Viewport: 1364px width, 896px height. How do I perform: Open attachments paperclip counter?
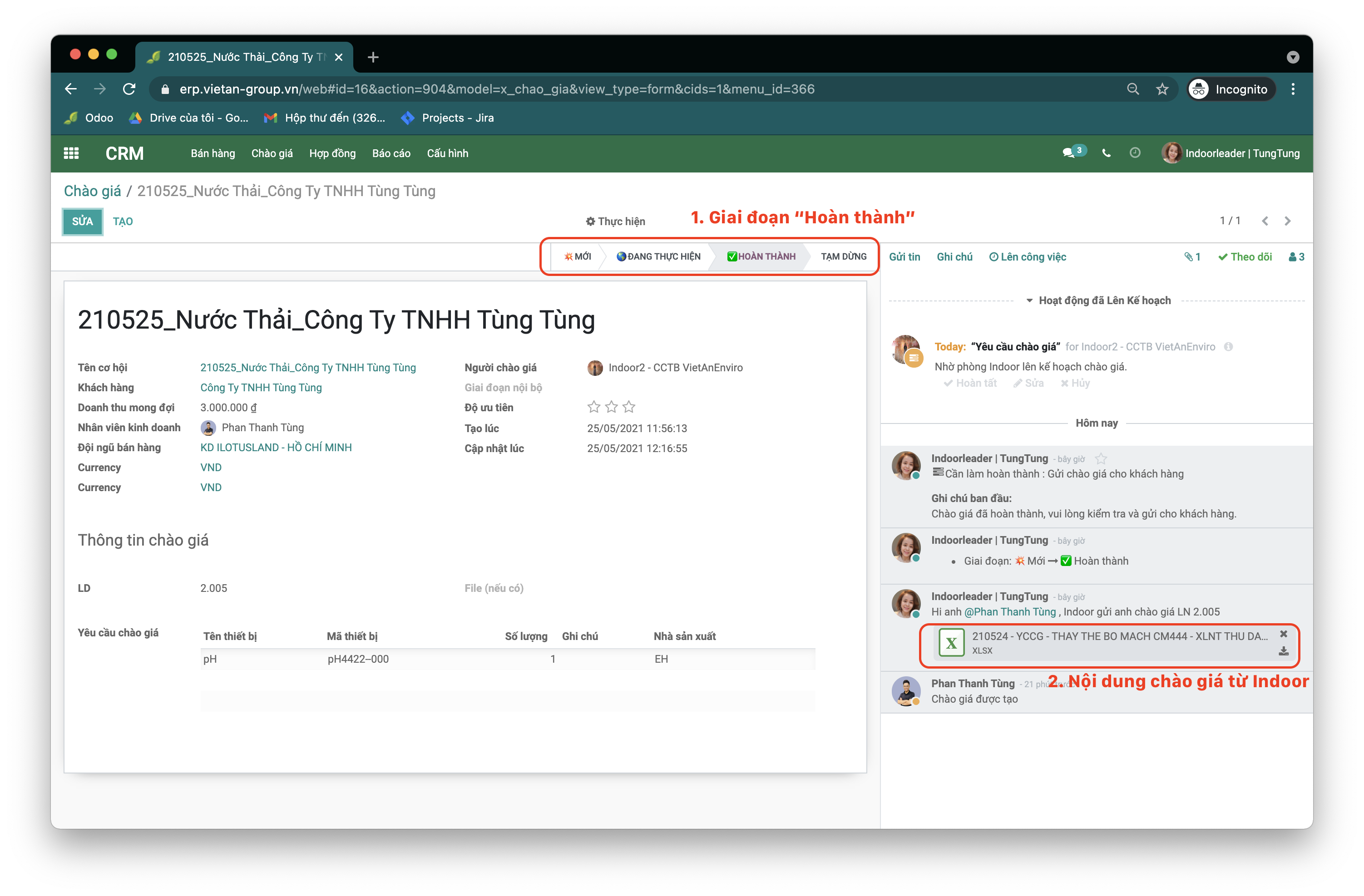pyautogui.click(x=1193, y=256)
